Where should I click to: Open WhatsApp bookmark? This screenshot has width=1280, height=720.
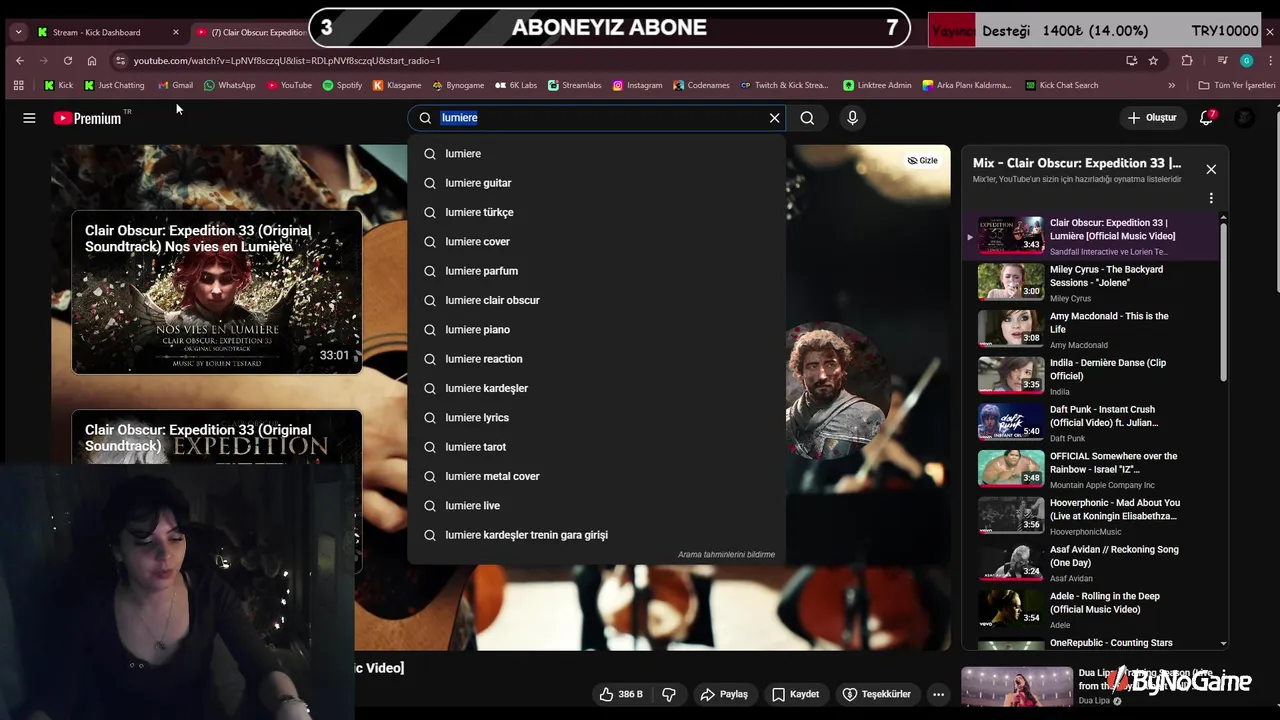click(229, 85)
